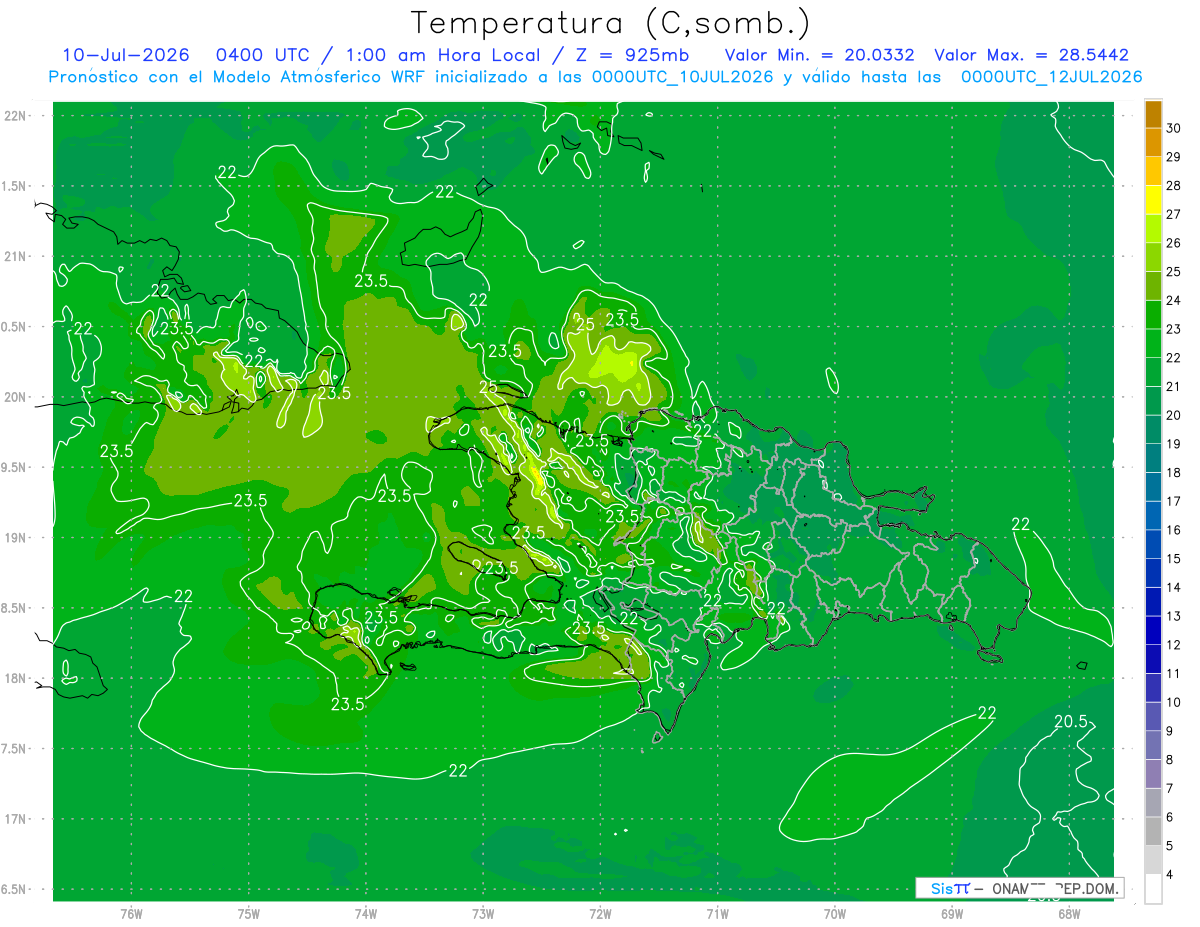Click the '69W' longitude axis label
This screenshot has height=927, width=1200.
(x=952, y=914)
